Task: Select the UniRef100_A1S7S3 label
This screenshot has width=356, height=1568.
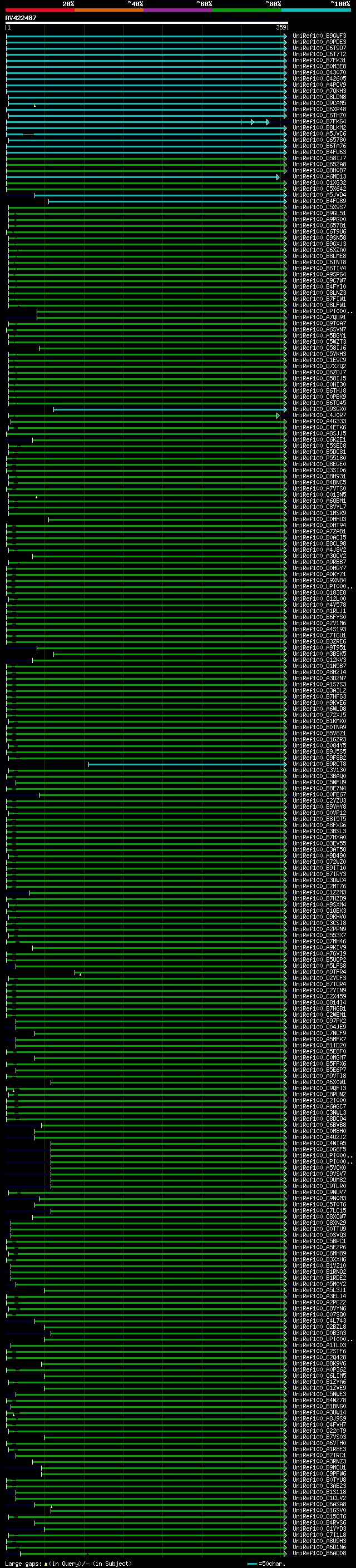Action: click(x=319, y=684)
